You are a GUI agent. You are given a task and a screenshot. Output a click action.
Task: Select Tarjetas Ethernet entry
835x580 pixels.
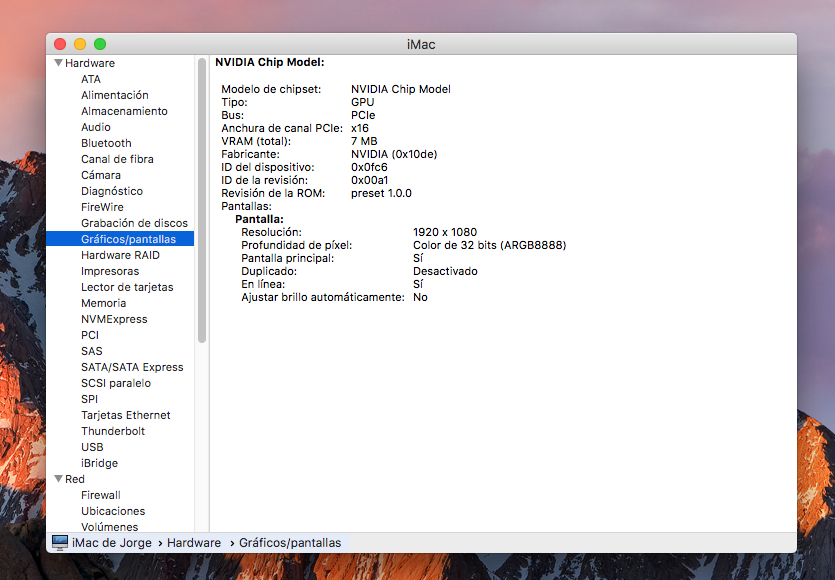click(x=126, y=415)
